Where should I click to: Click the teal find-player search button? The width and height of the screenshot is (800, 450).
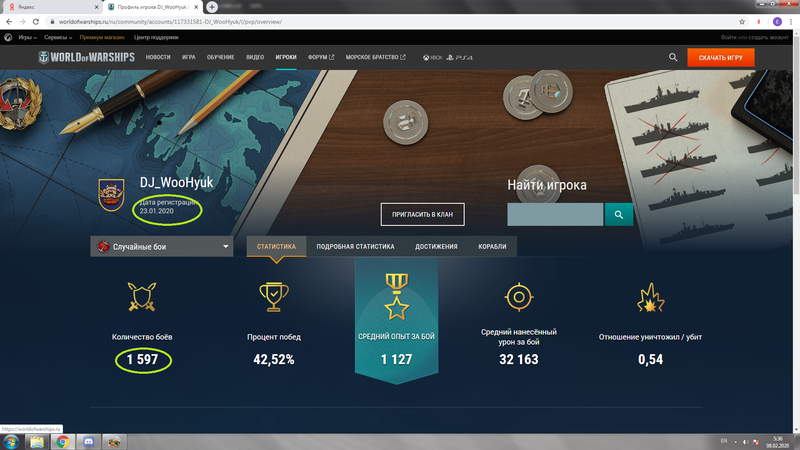(x=619, y=214)
